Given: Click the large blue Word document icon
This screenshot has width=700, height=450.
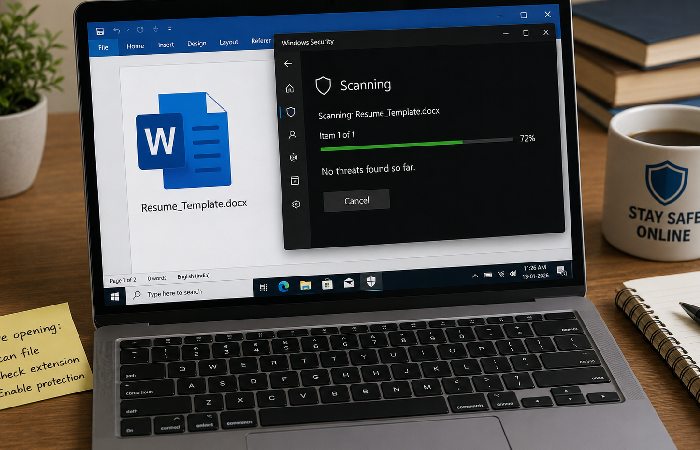Looking at the screenshot, I should coord(183,140).
